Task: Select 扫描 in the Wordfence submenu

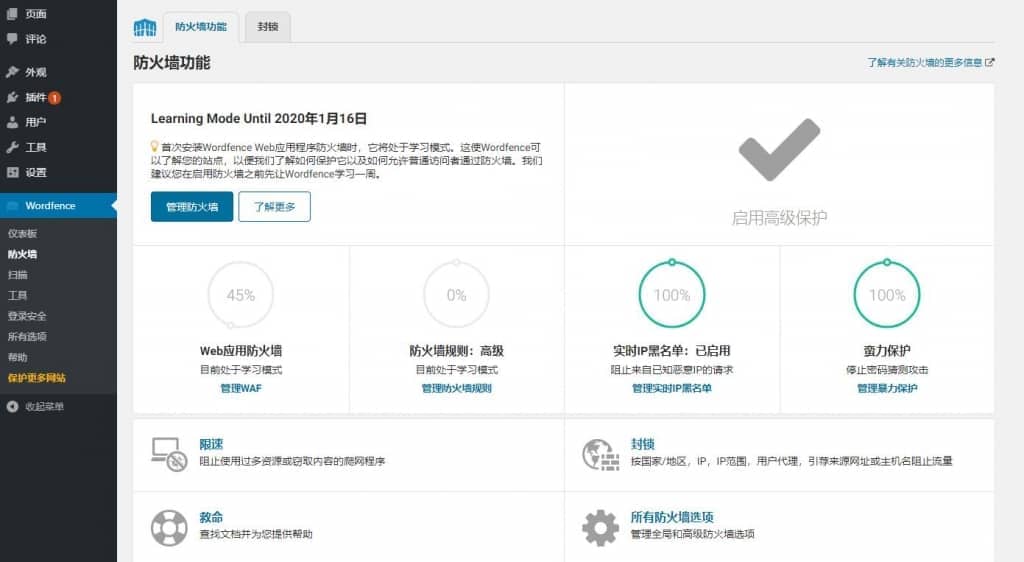Action: (x=18, y=274)
